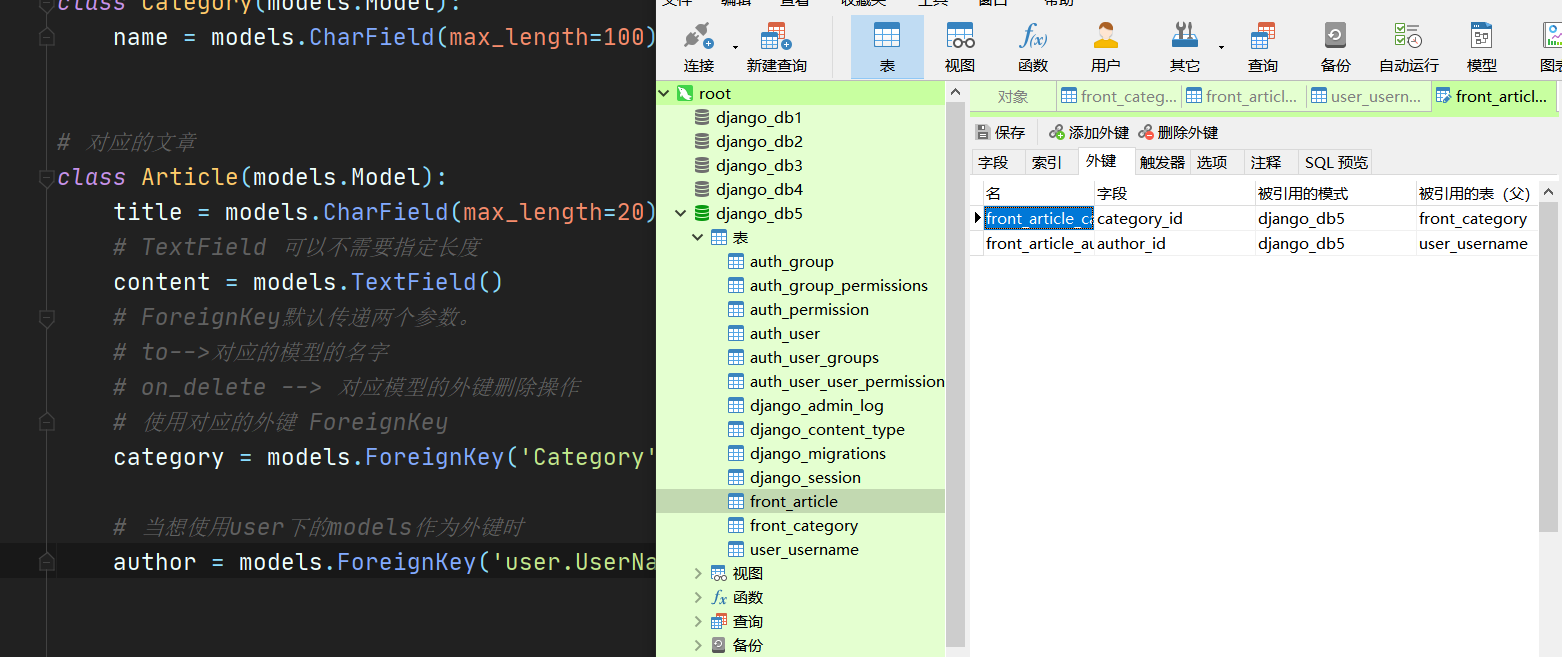This screenshot has height=657, width=1562.
Task: Open dropdown arrow next to Connection icon
Action: tap(736, 47)
